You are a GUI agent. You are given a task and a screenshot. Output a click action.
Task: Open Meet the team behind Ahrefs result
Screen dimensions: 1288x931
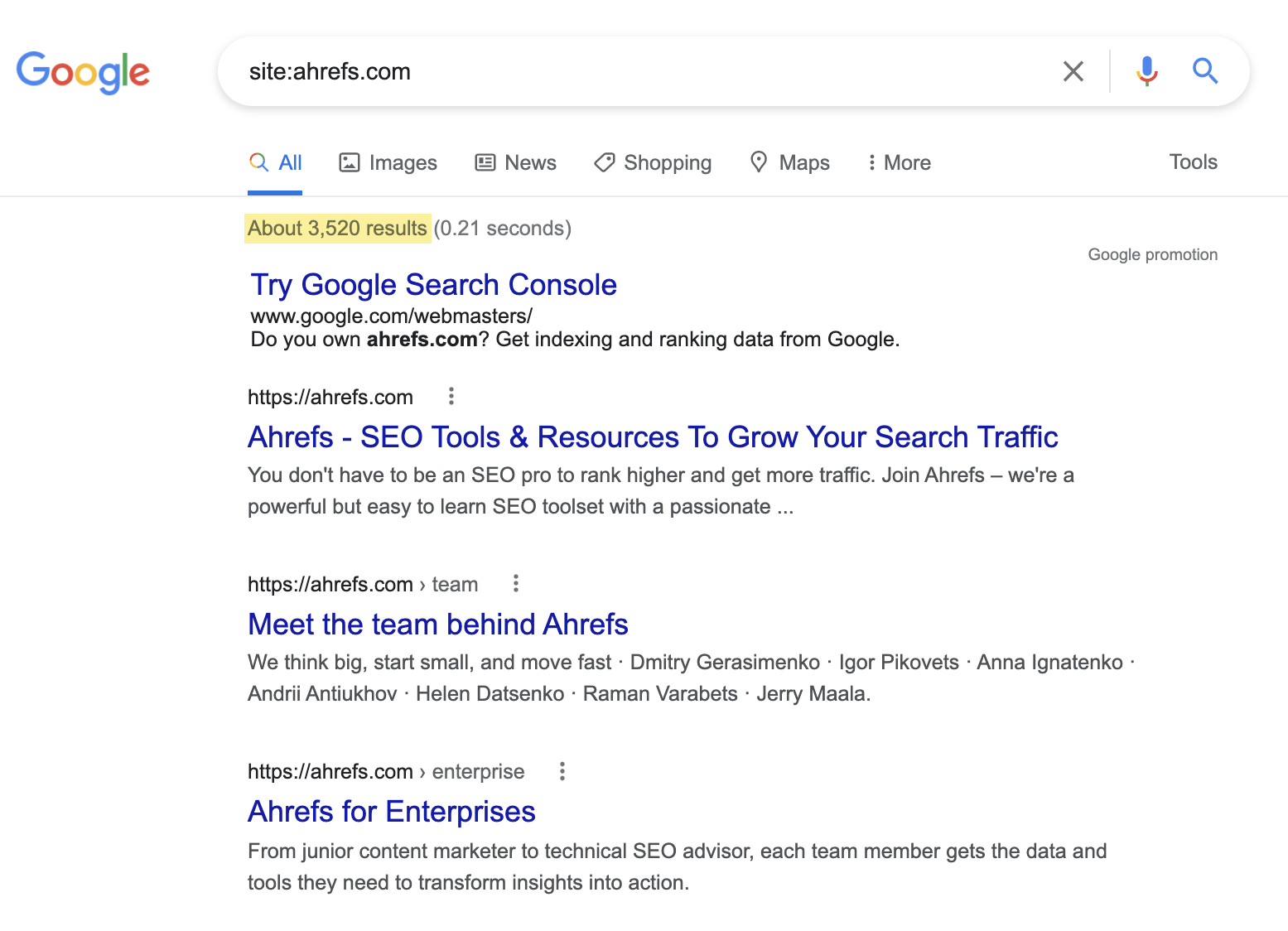point(438,625)
